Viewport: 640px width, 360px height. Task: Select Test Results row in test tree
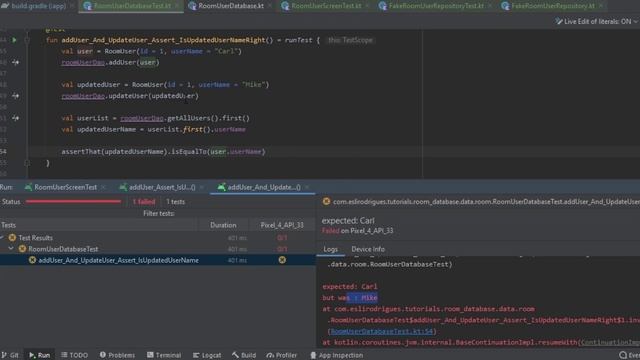tap(158, 238)
